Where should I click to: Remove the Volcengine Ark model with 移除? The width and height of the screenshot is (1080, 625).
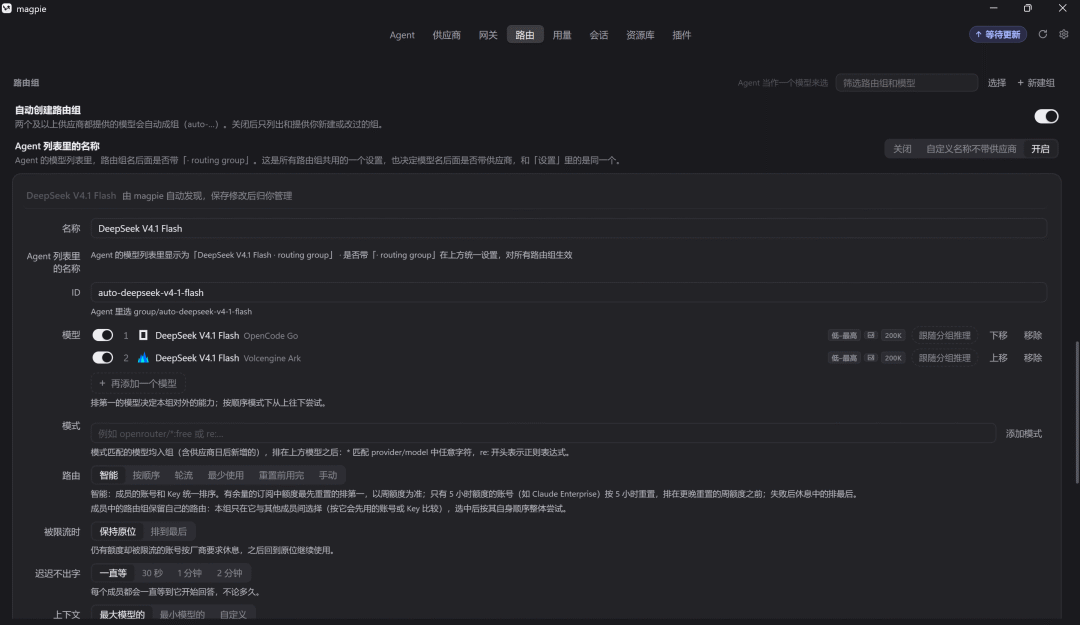1032,358
